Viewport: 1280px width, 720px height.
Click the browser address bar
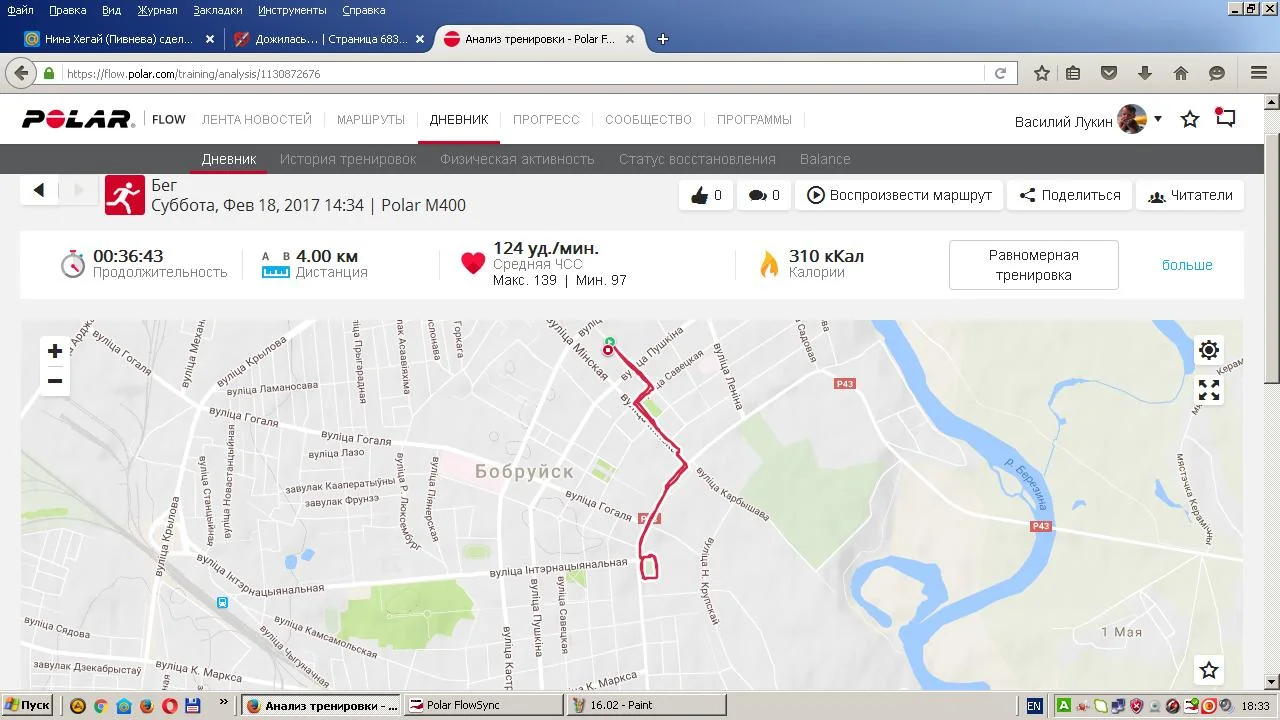point(520,74)
